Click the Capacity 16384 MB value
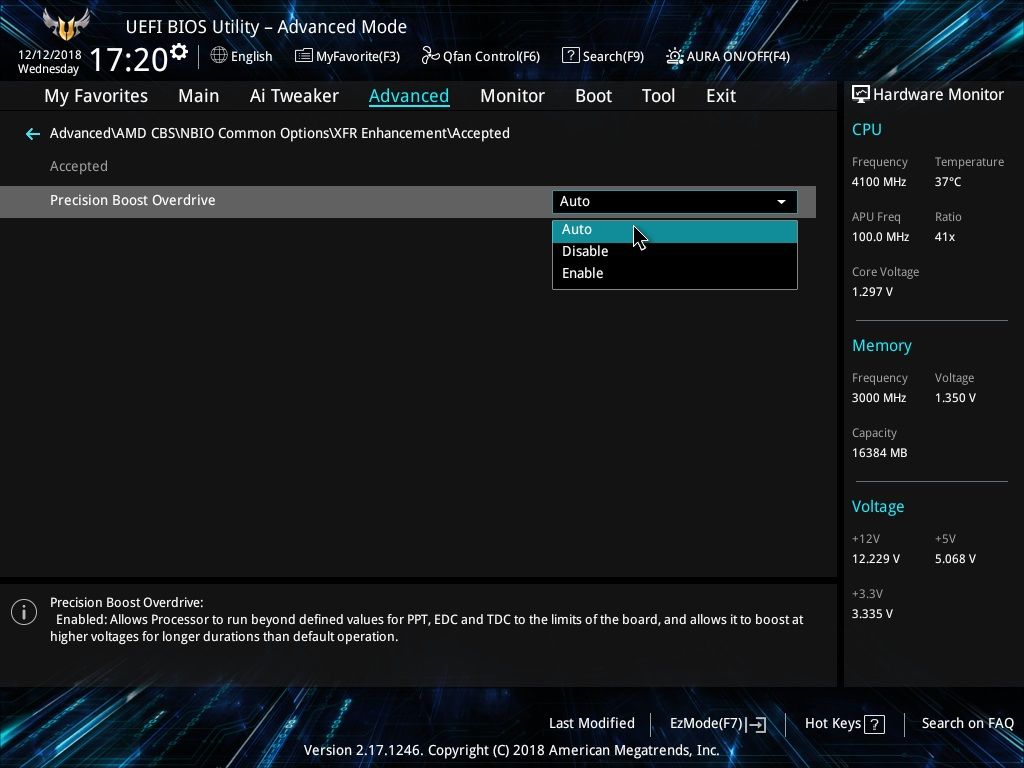The image size is (1024, 768). click(x=879, y=453)
